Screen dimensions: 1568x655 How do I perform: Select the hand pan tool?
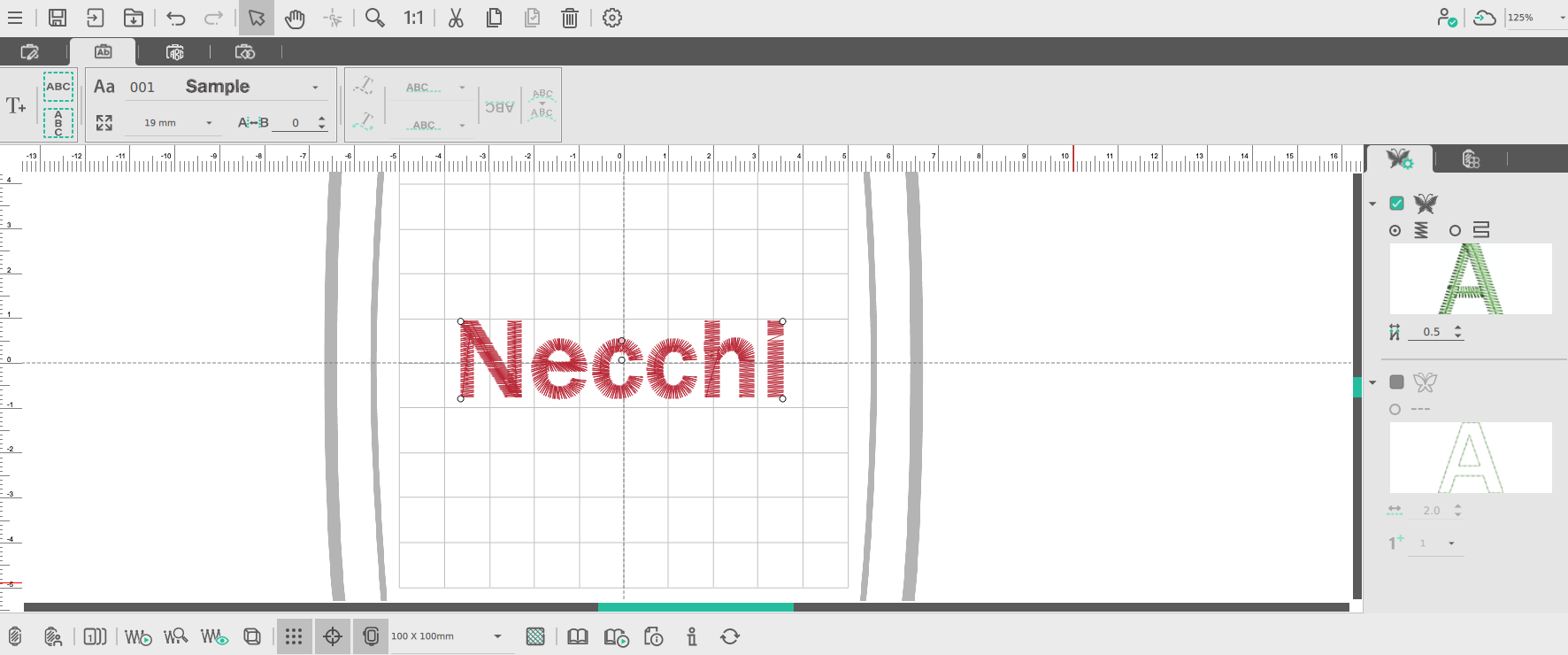click(x=295, y=18)
